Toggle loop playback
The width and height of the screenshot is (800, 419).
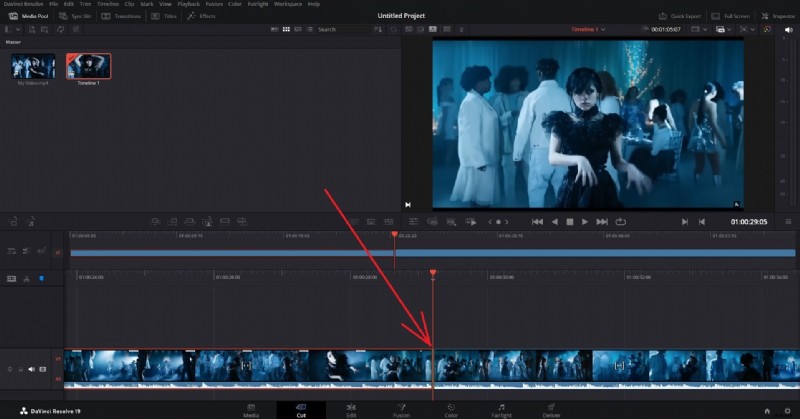pyautogui.click(x=620, y=222)
